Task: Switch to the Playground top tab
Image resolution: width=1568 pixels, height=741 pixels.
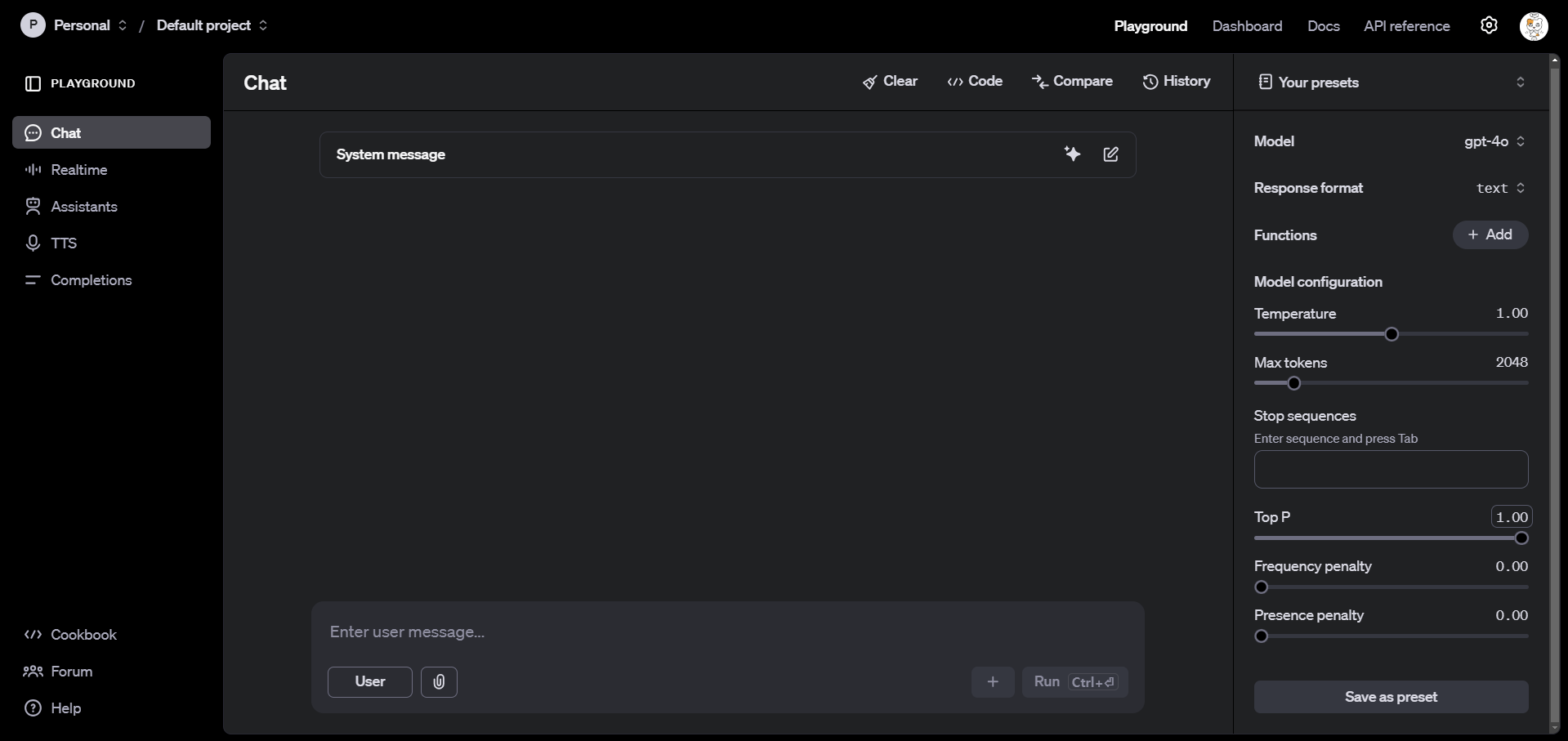Action: point(1150,26)
